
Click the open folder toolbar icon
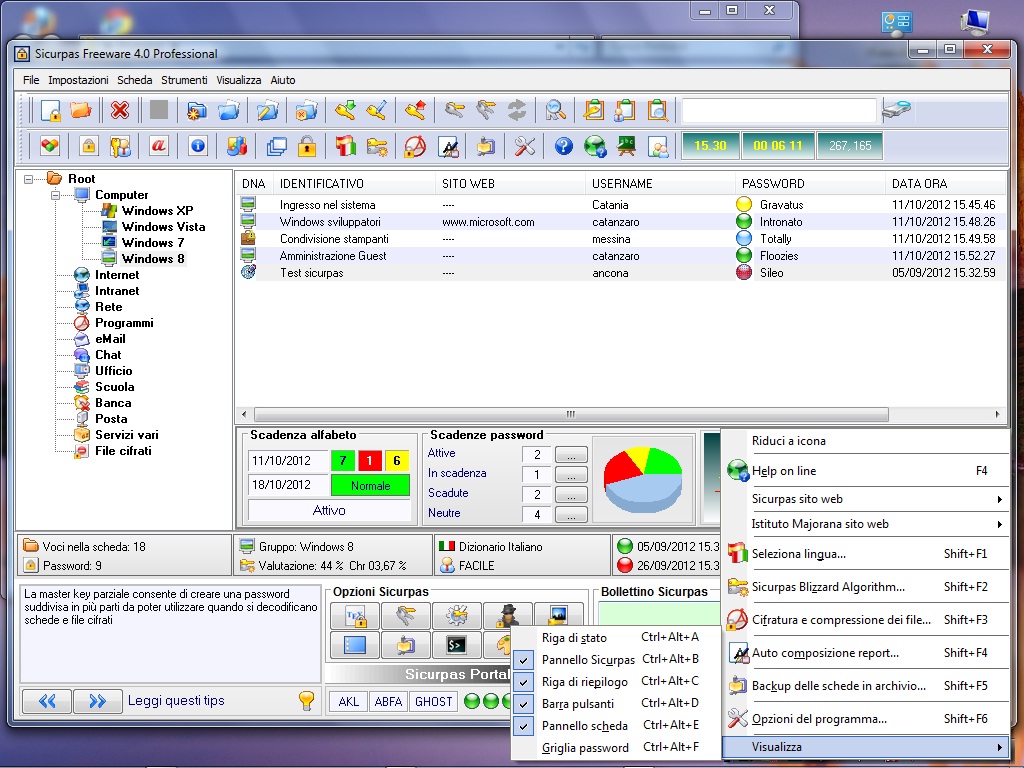81,110
